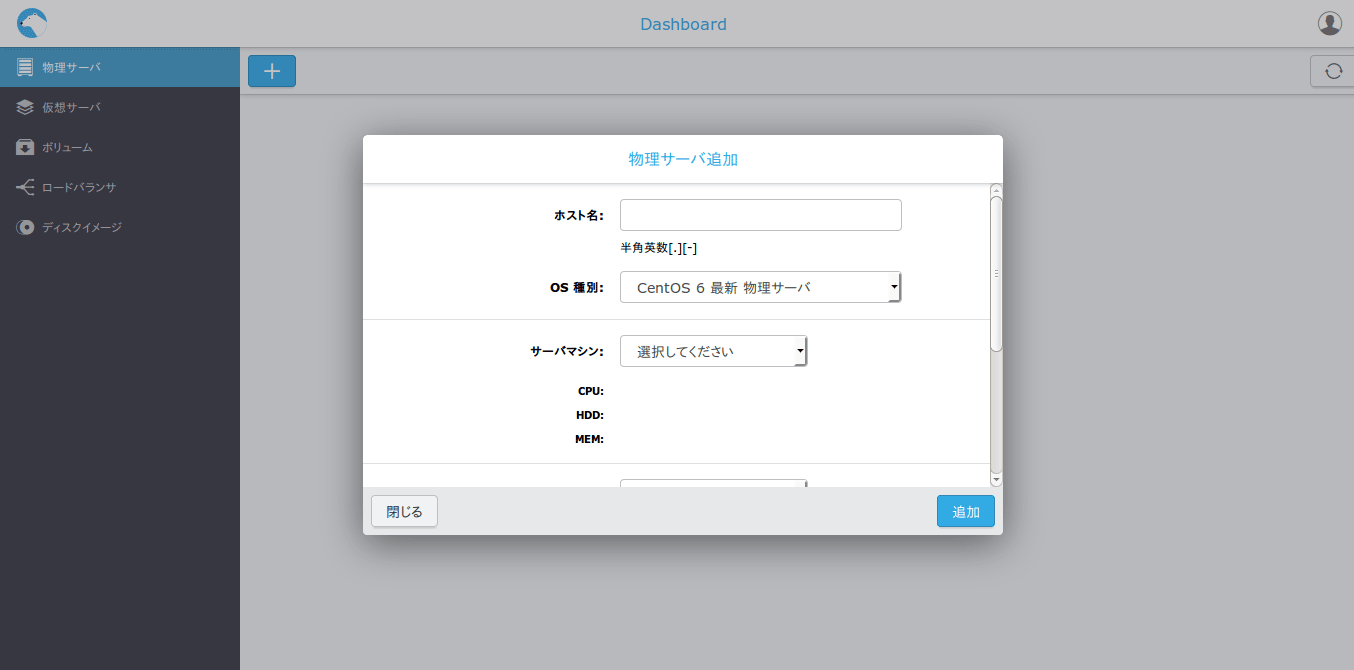Screen dimensions: 1354x670
Task: Click the polar bear logo icon
Action: coord(32,23)
